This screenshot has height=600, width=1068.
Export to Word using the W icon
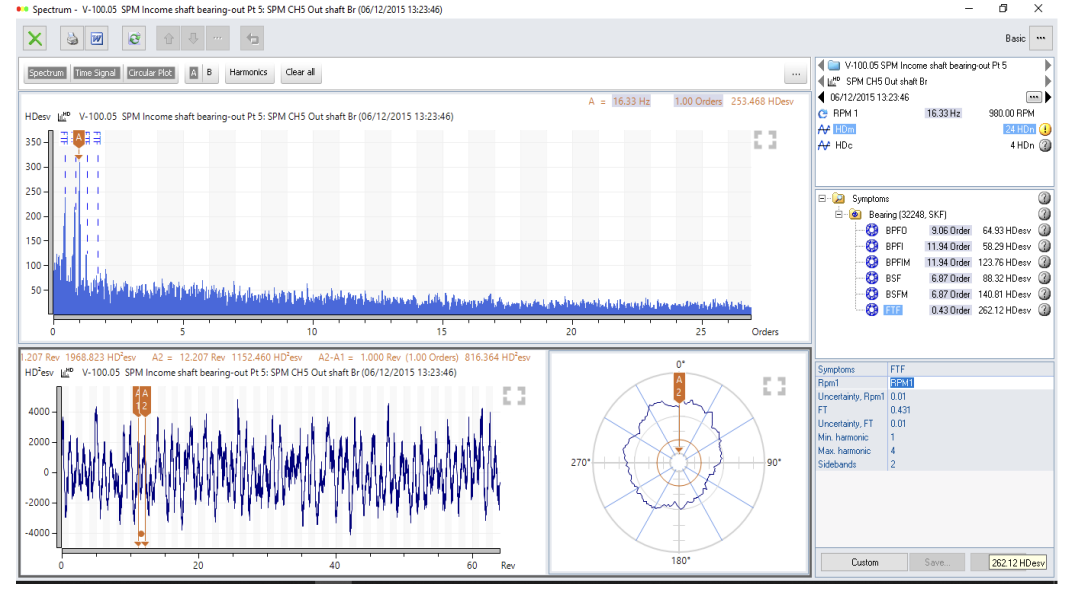(97, 39)
